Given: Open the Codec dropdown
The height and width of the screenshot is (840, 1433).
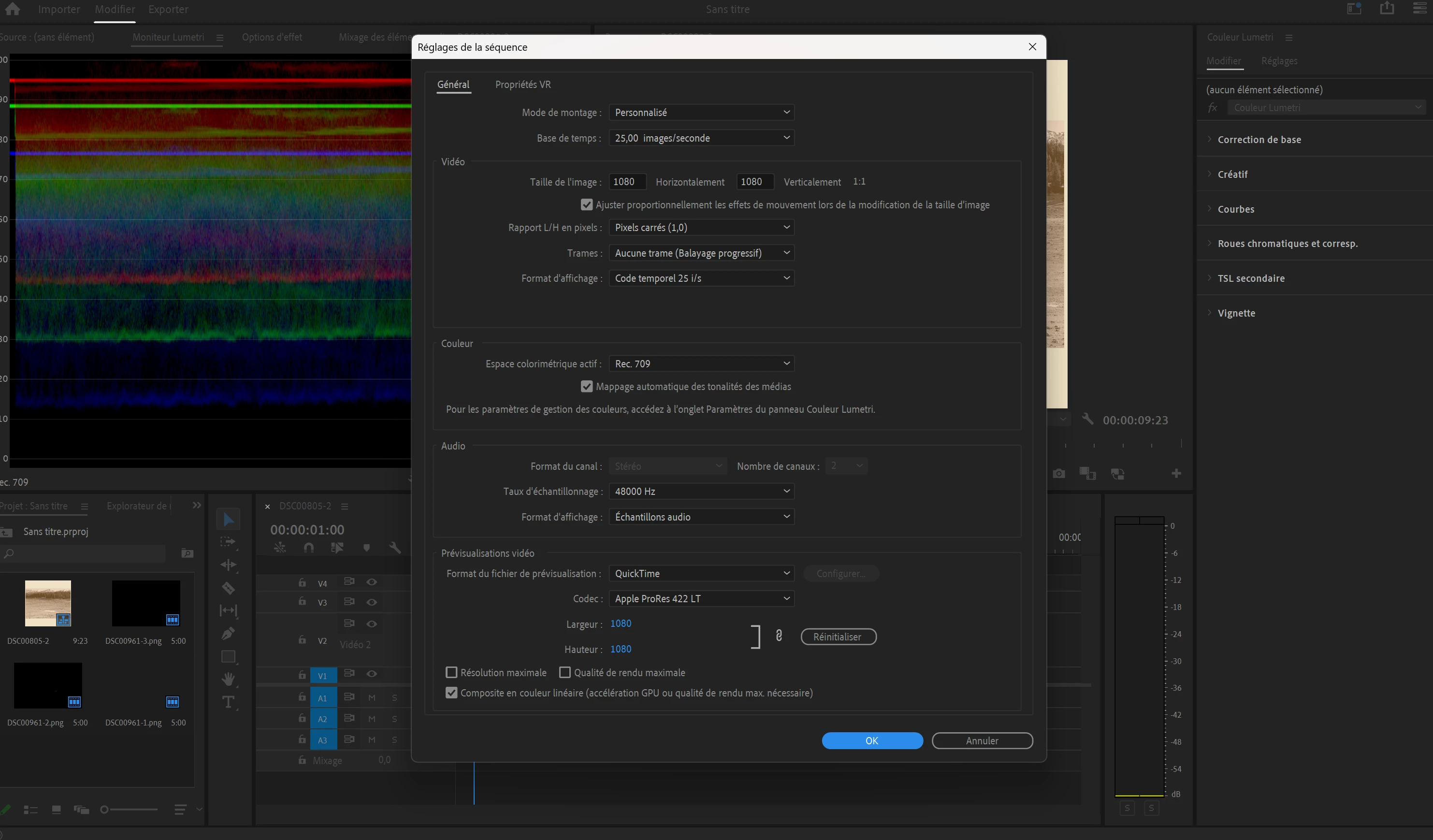Looking at the screenshot, I should click(701, 599).
